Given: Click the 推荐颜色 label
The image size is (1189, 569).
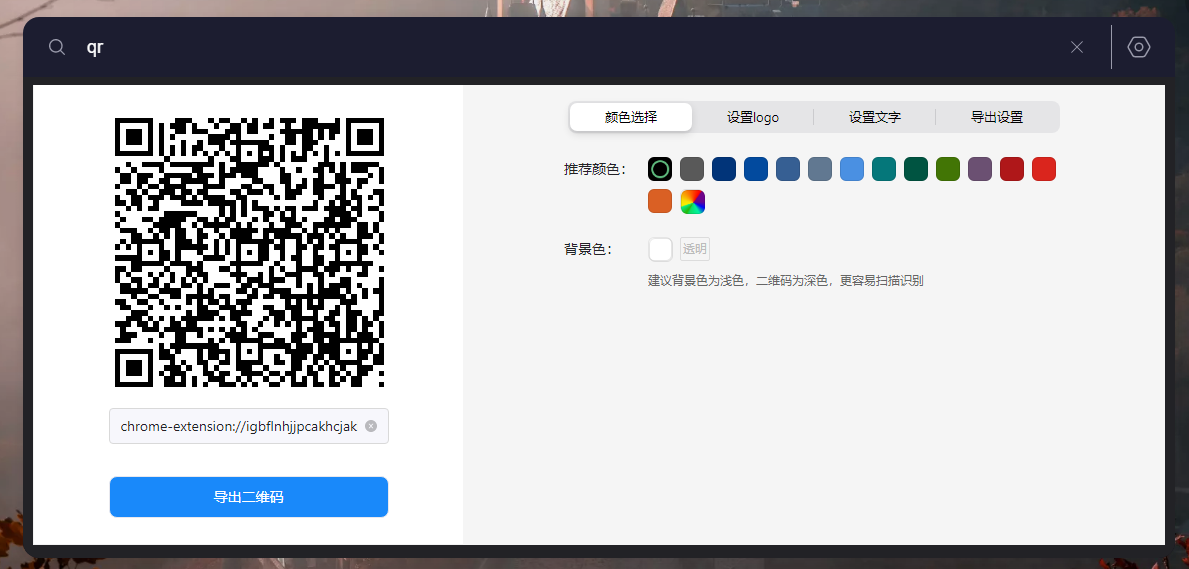Looking at the screenshot, I should [x=596, y=169].
